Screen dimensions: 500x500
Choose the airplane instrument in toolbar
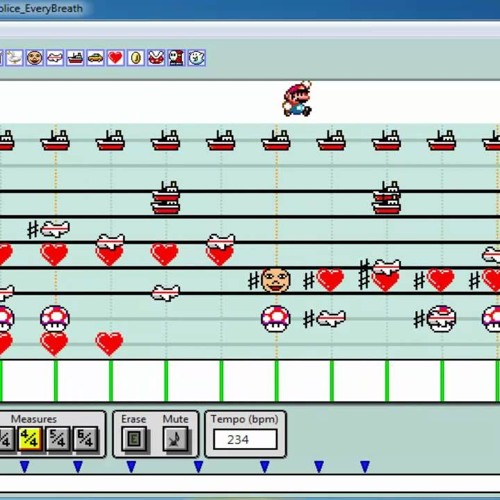(55, 58)
